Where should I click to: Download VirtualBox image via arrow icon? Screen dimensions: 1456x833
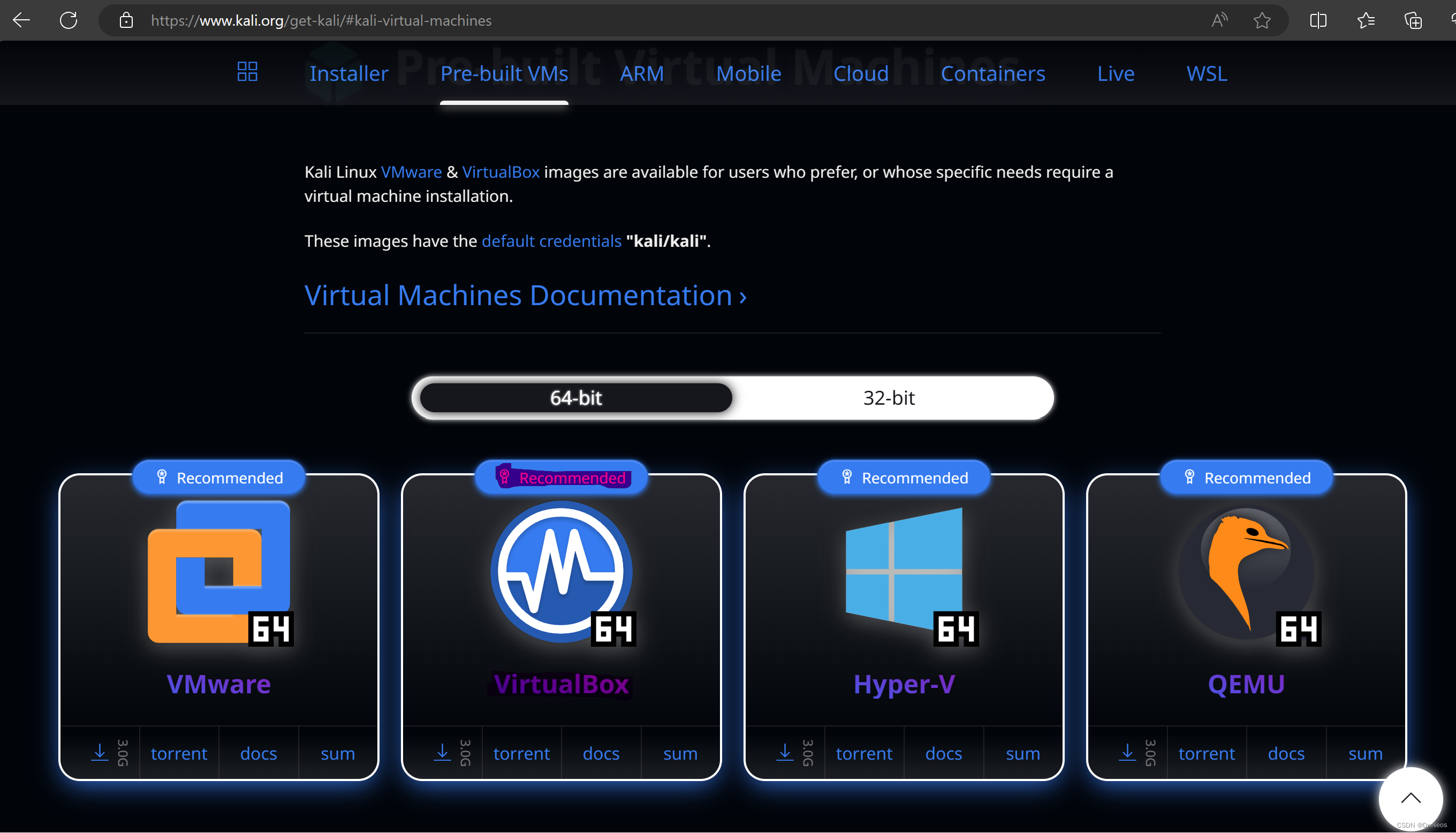442,752
